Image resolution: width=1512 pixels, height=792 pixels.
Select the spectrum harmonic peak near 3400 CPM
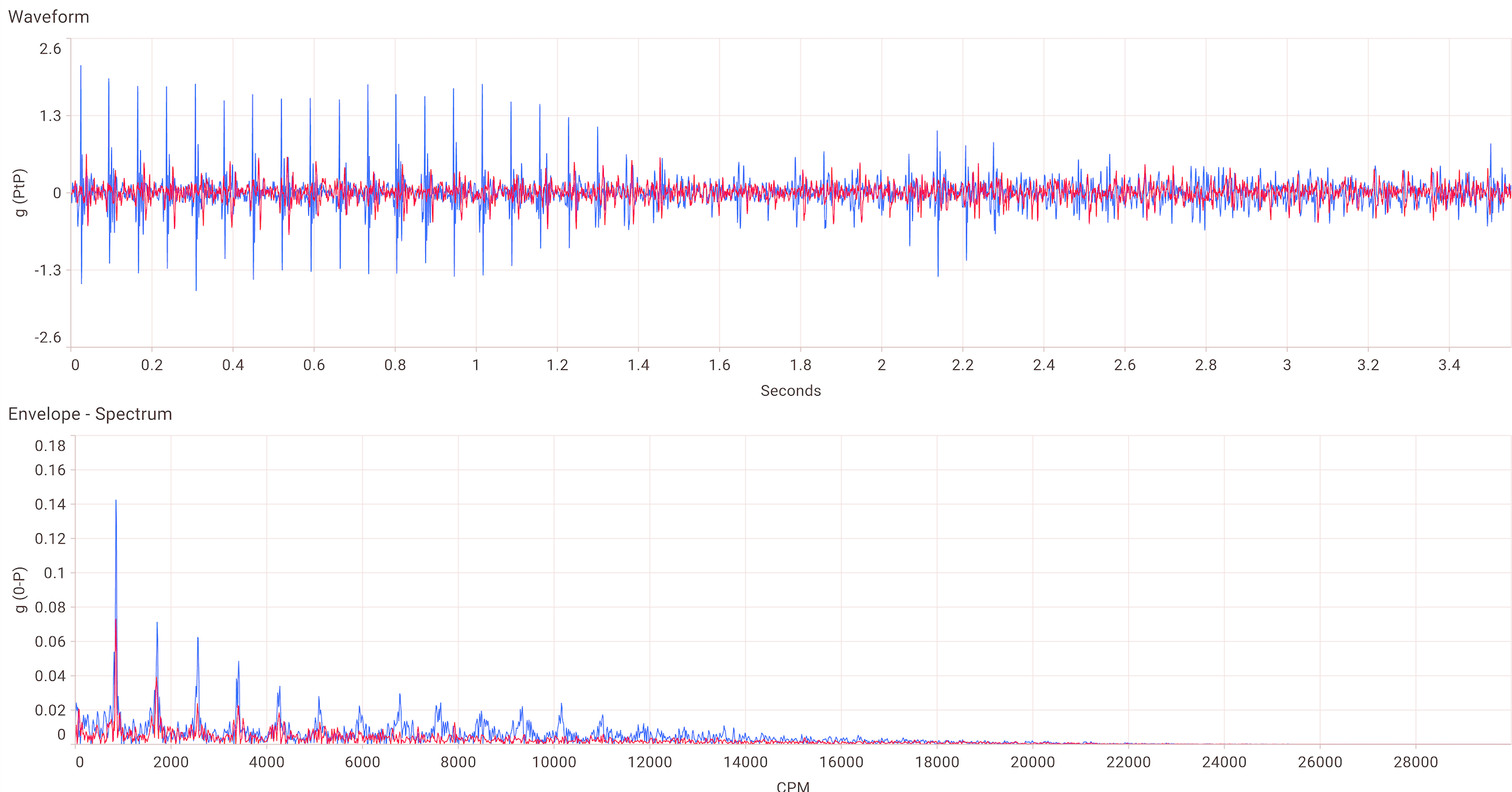(x=238, y=662)
